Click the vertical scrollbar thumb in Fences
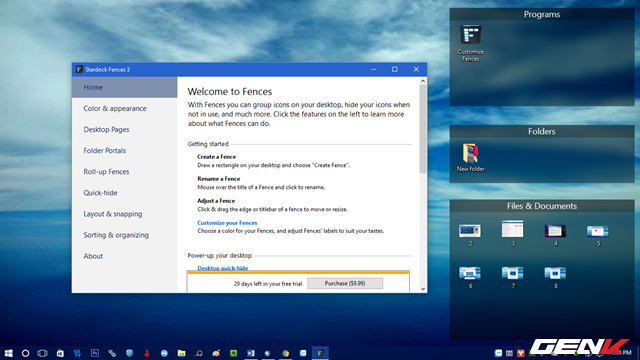Screen dimensions: 640x360 point(423,129)
